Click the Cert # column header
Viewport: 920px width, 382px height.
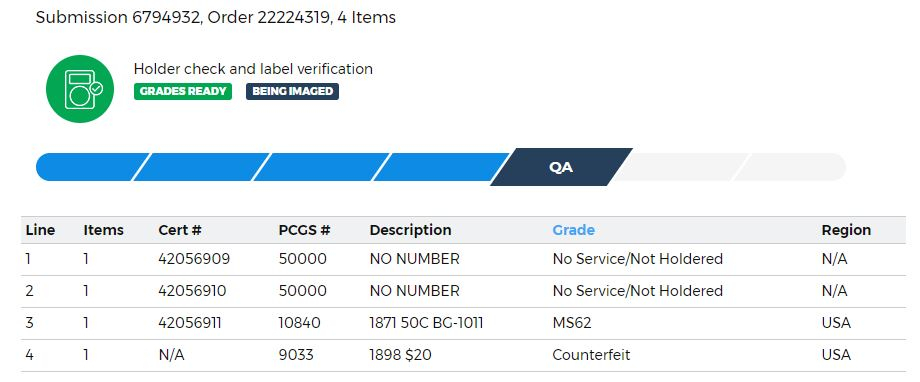tap(180, 230)
